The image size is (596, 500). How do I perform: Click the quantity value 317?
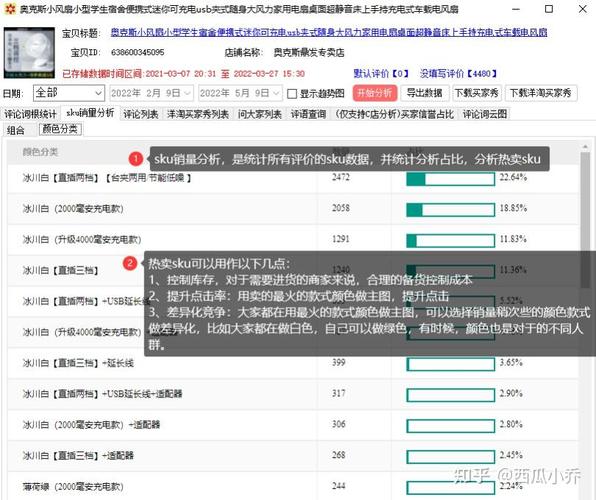(x=339, y=393)
